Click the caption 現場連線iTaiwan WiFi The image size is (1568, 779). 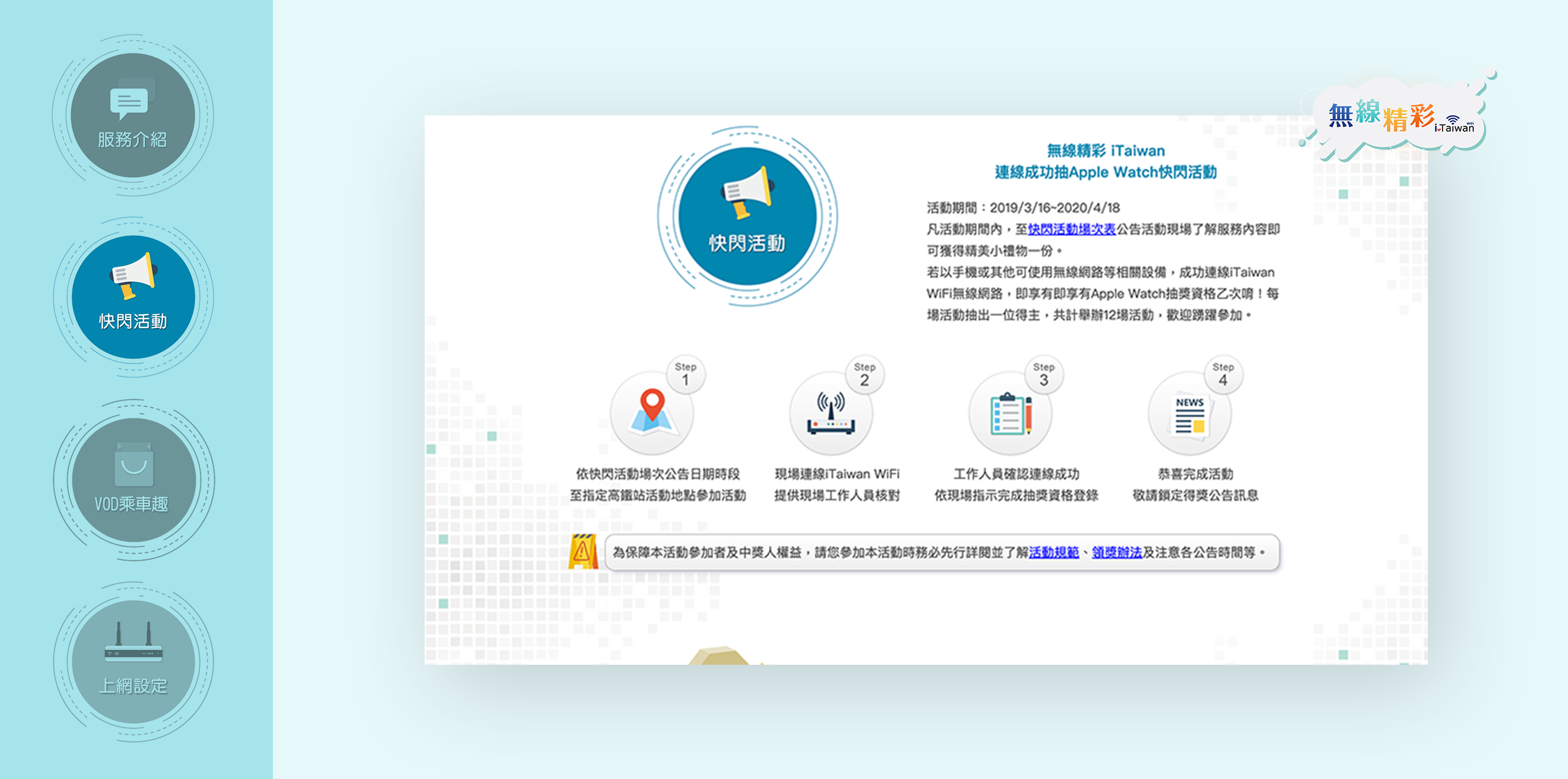[837, 474]
